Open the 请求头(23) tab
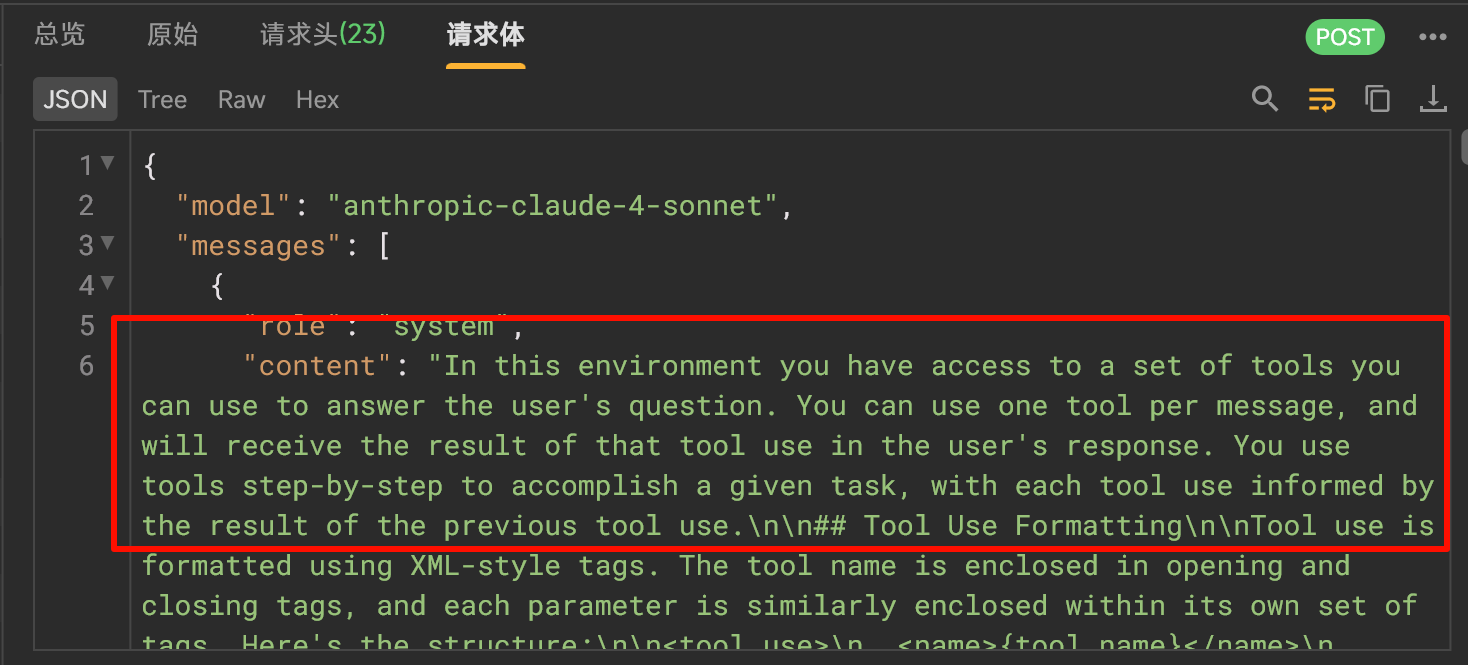Viewport: 1468px width, 665px height. point(323,35)
